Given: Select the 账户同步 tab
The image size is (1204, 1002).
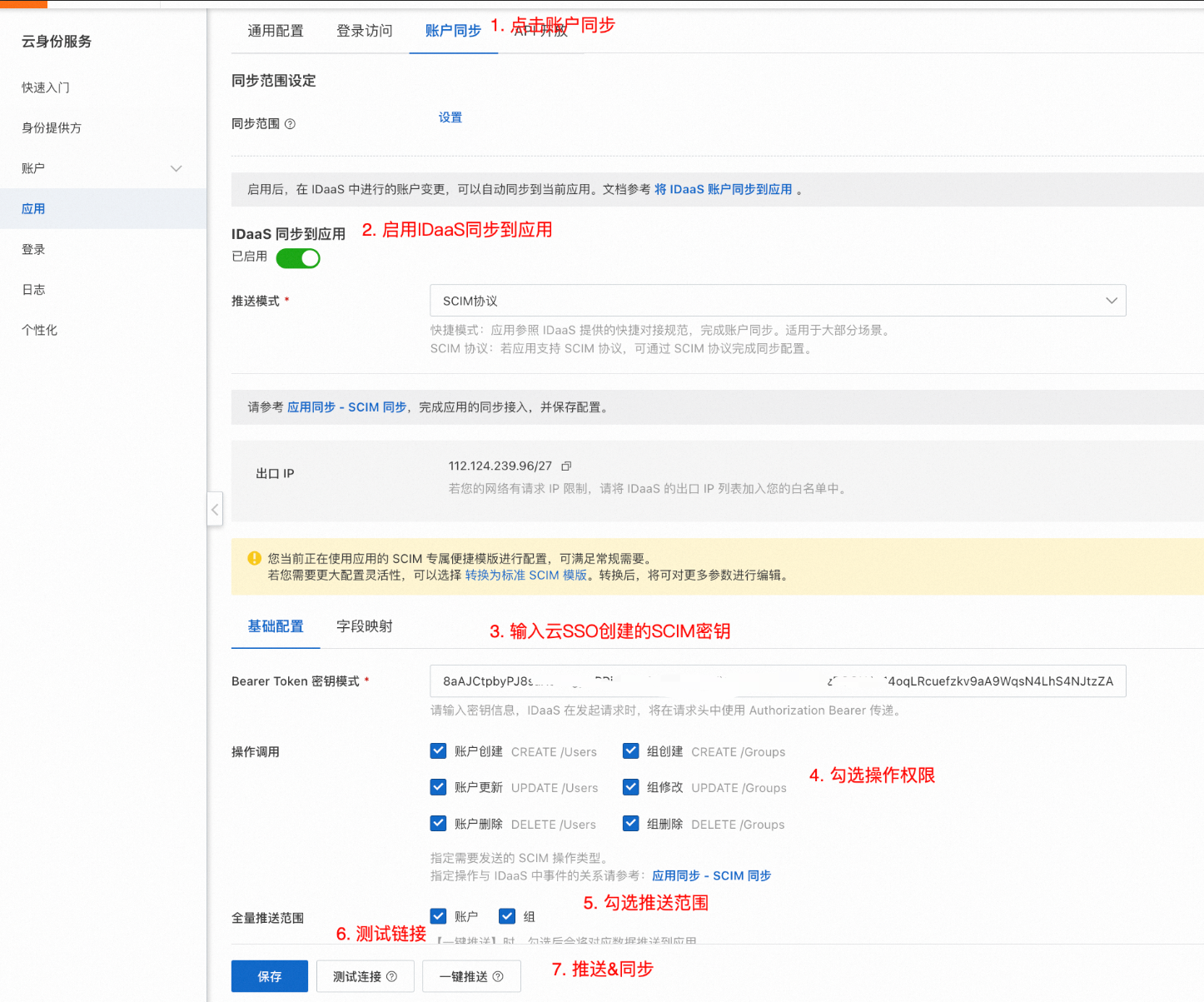Looking at the screenshot, I should pos(453,31).
